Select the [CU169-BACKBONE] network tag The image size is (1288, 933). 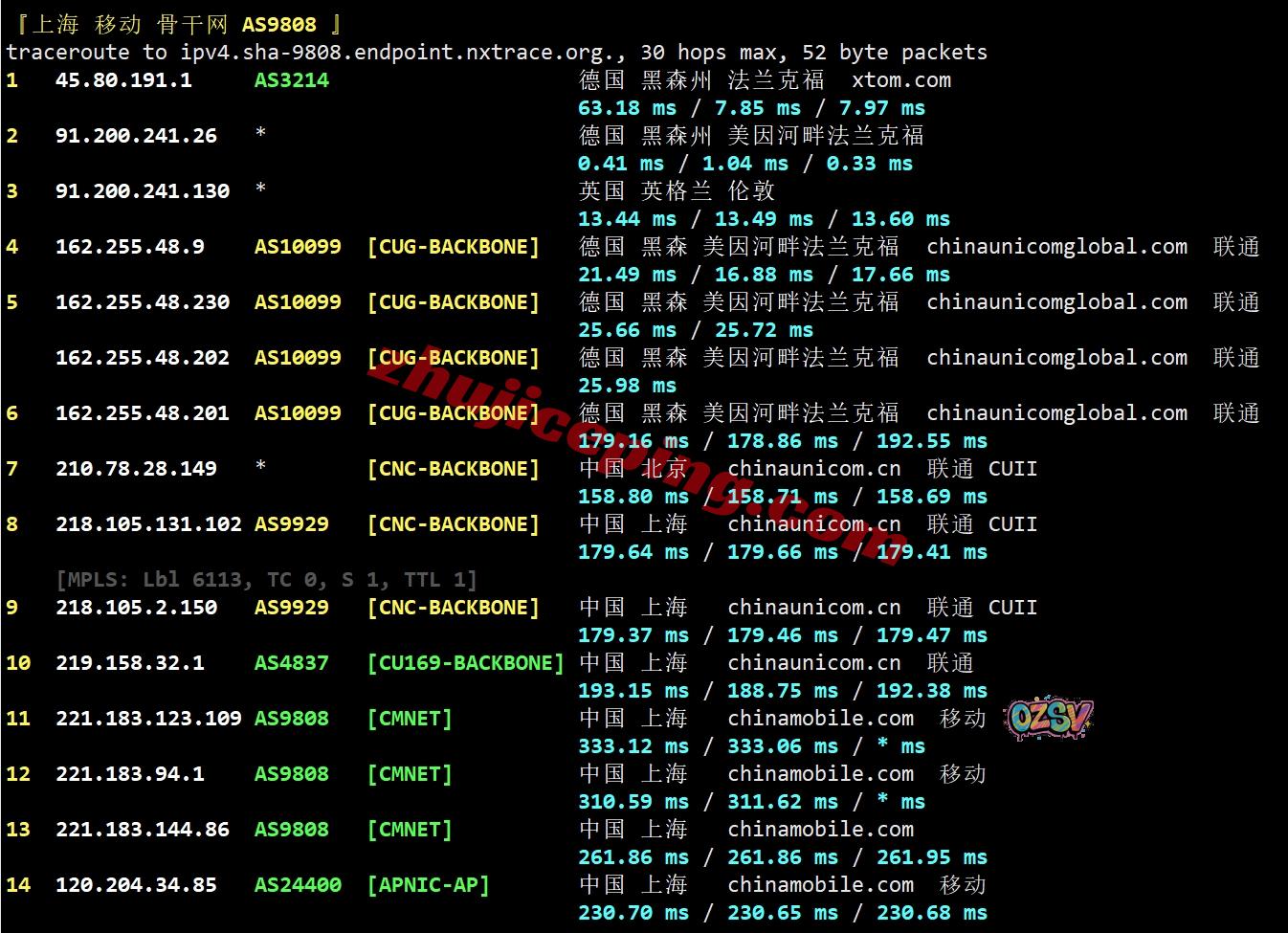pos(465,663)
